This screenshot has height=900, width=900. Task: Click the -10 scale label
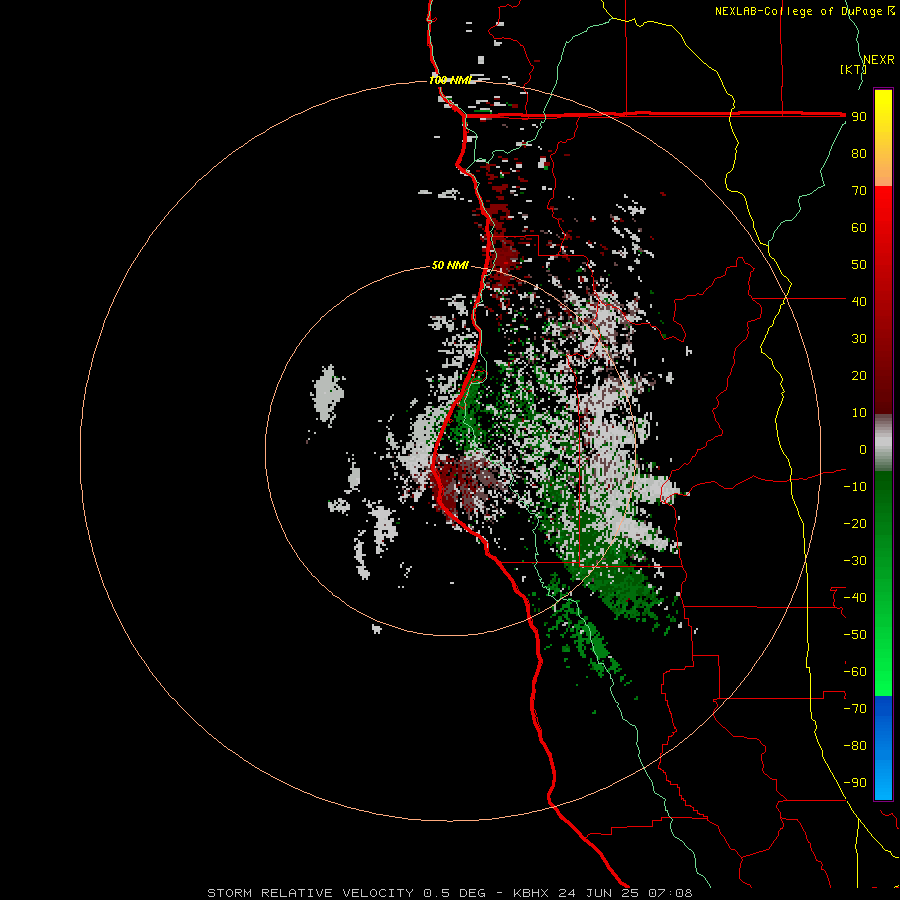[855, 487]
